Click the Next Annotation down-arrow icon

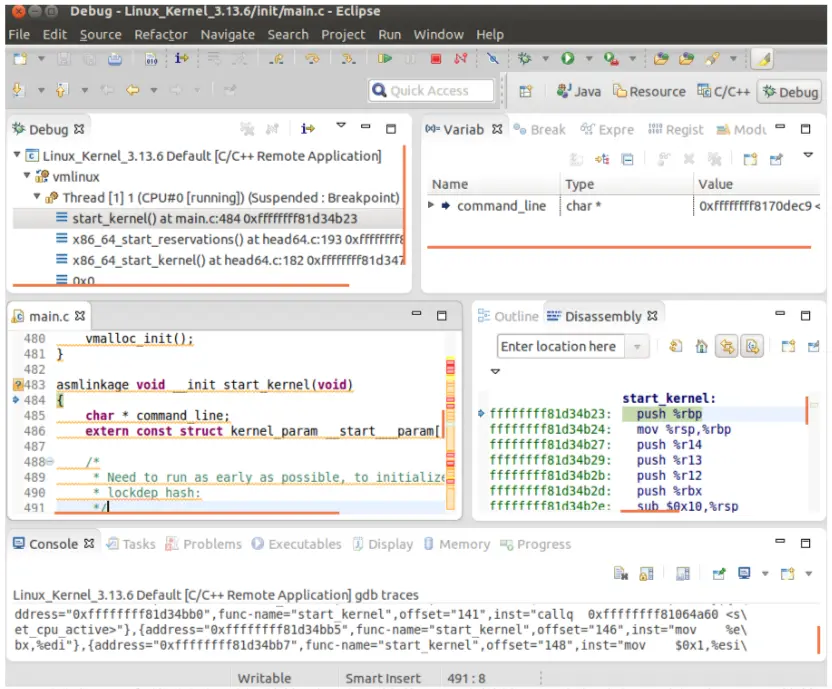pyautogui.click(x=19, y=90)
